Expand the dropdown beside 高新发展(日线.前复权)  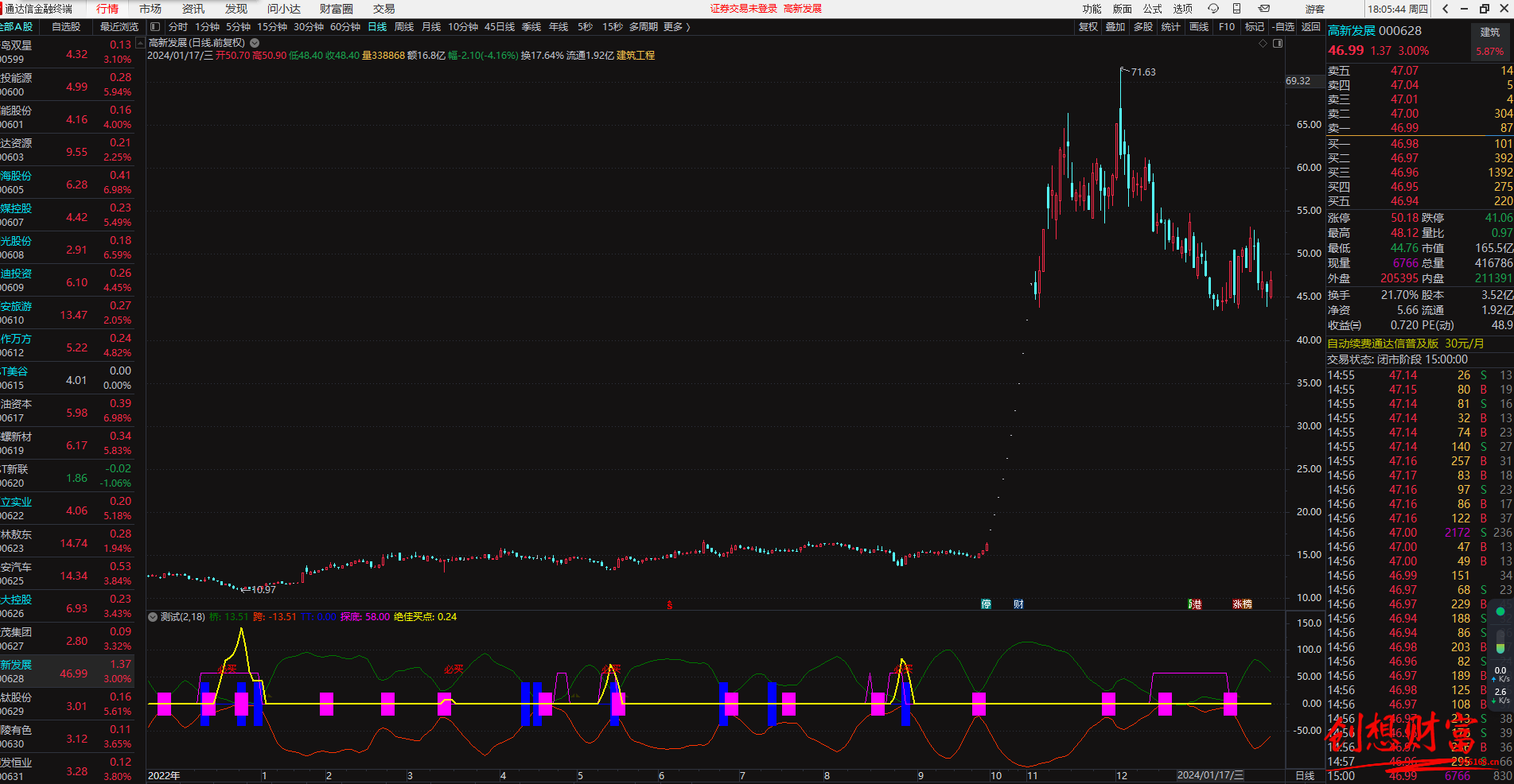(x=255, y=43)
